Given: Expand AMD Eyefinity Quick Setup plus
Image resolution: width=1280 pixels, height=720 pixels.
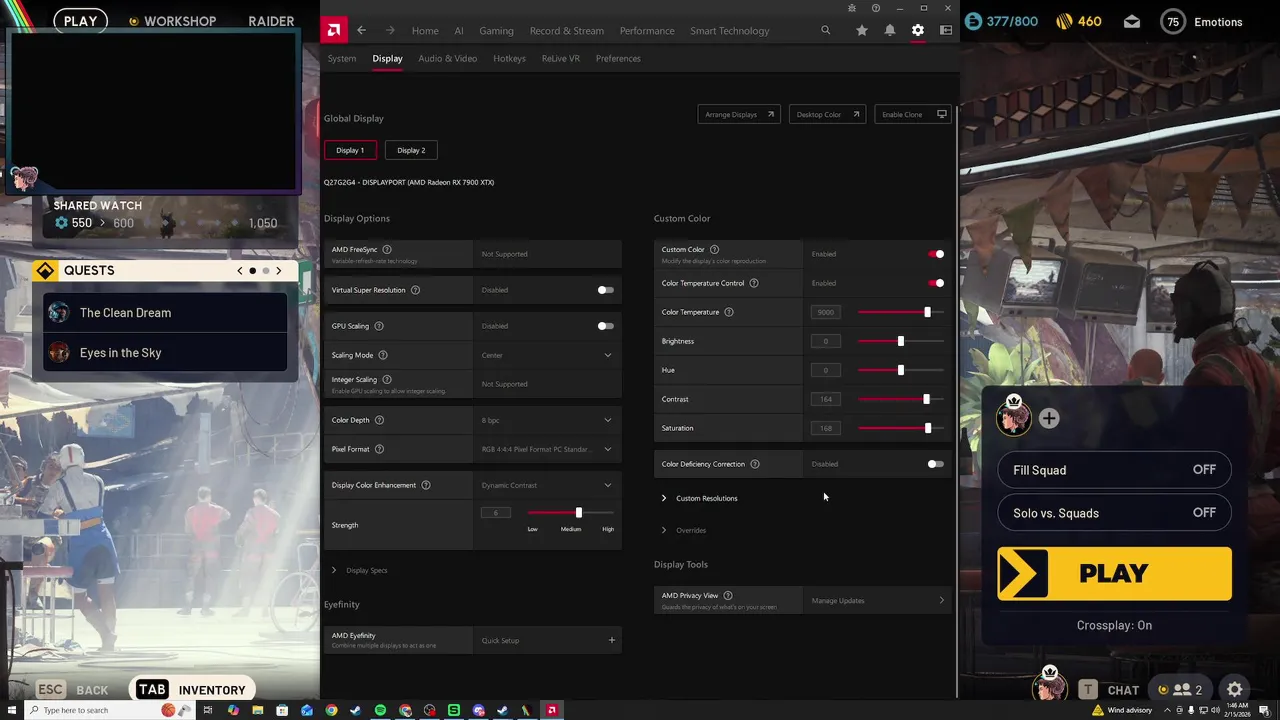Looking at the screenshot, I should 612,640.
